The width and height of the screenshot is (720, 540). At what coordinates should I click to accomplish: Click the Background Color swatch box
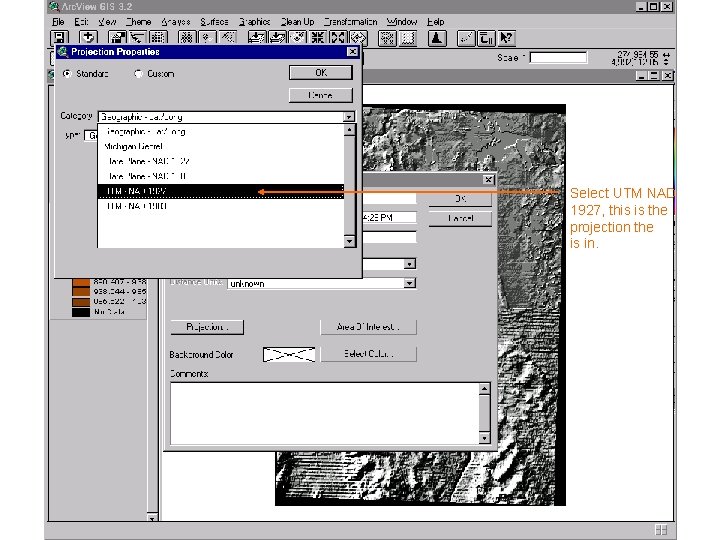(289, 354)
